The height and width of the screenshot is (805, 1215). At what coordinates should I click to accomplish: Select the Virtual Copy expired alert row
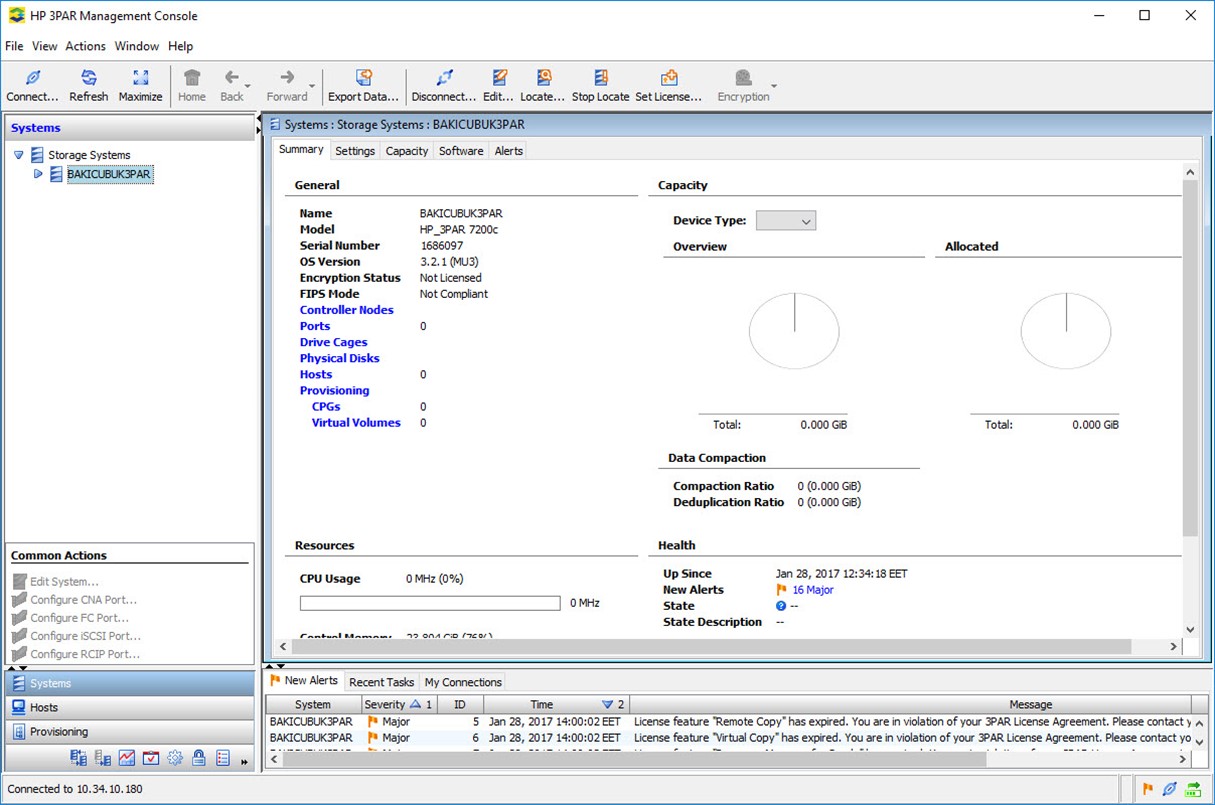[x=730, y=738]
